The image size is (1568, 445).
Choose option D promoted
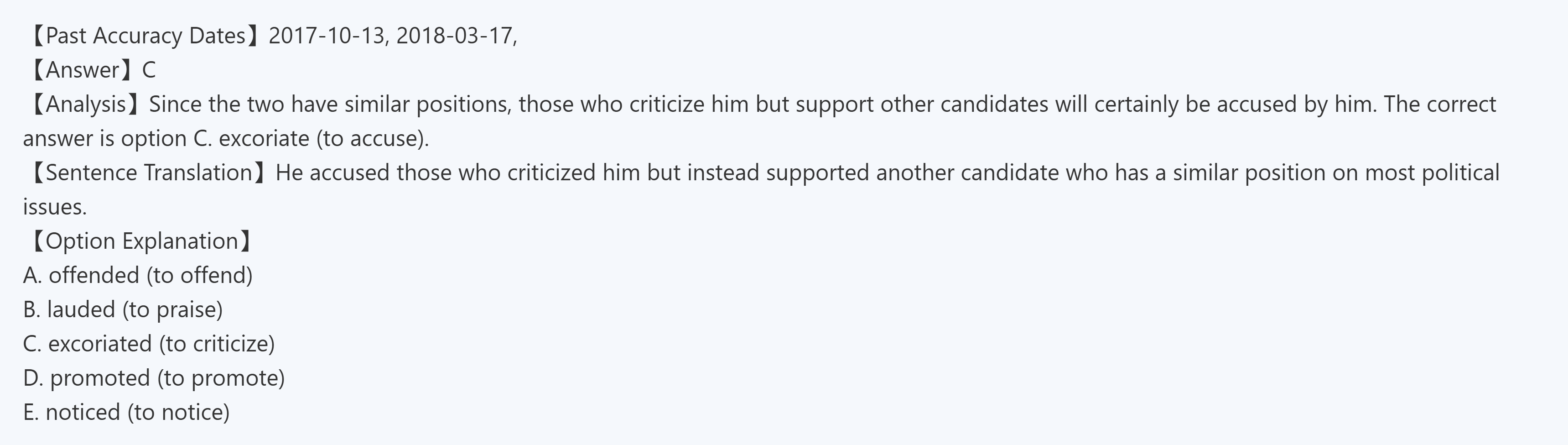(x=100, y=378)
